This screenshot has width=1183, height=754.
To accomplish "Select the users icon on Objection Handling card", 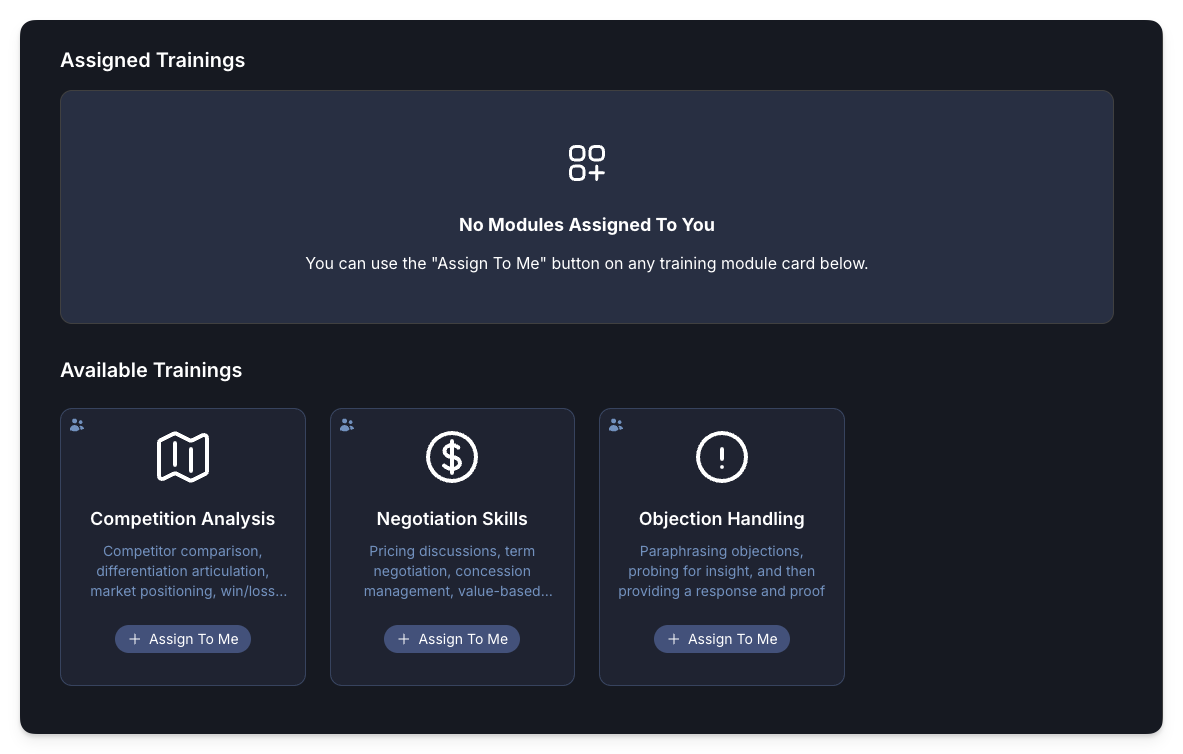I will click(616, 424).
